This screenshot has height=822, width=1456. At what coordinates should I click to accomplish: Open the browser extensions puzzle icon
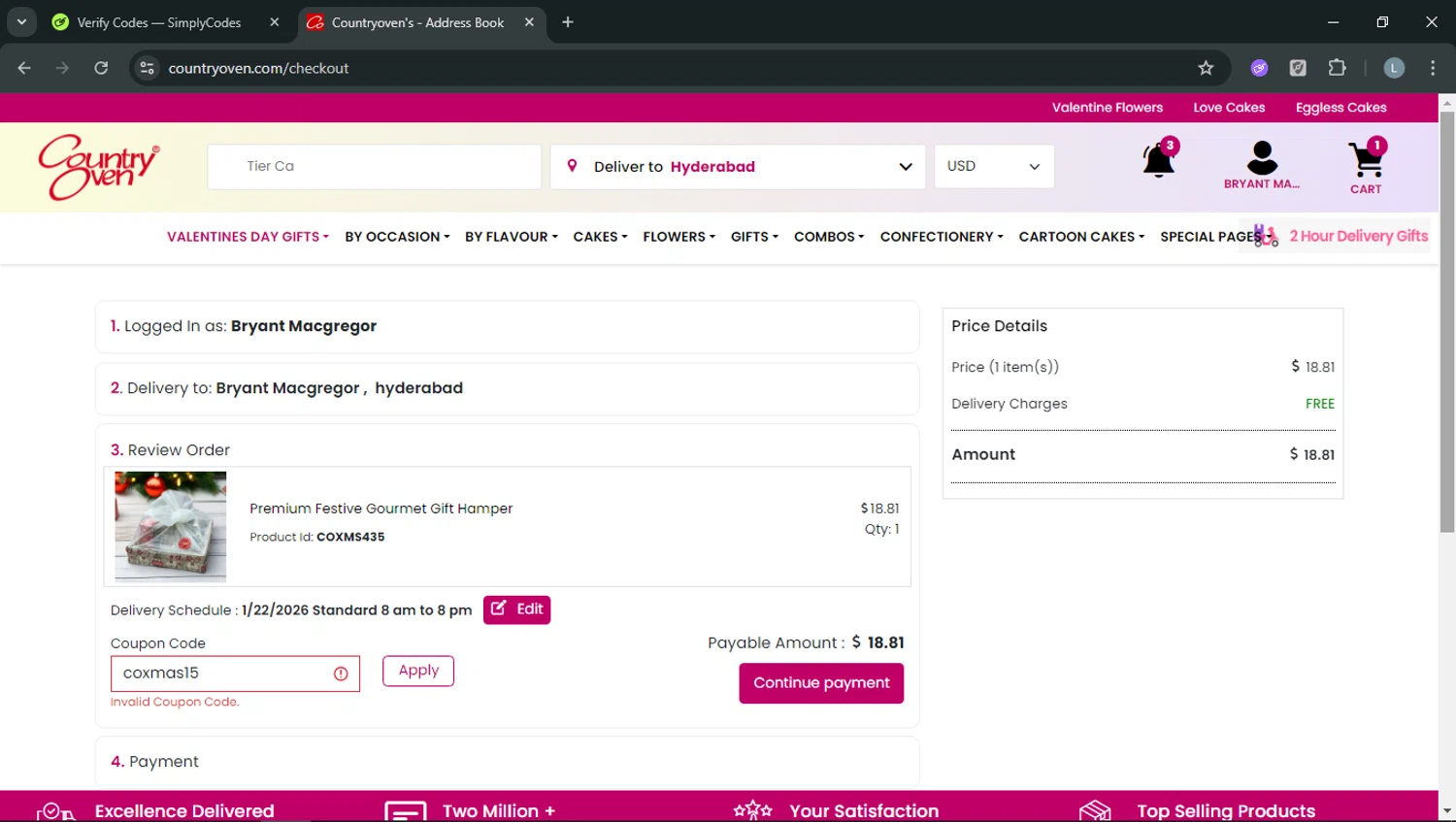pos(1337,68)
